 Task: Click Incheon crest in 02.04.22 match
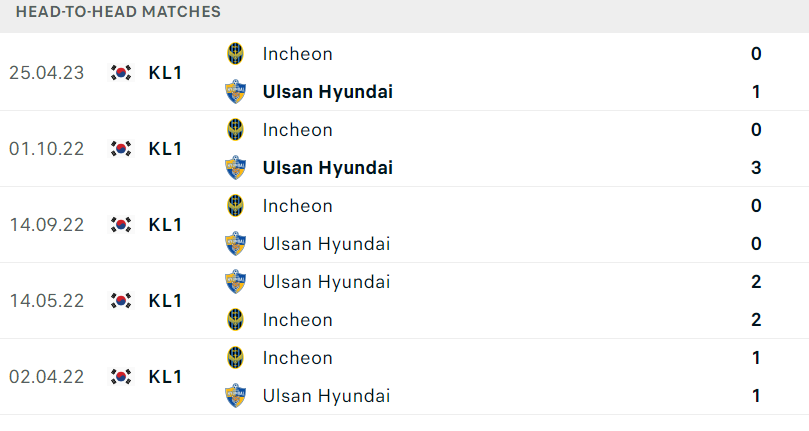click(x=235, y=358)
